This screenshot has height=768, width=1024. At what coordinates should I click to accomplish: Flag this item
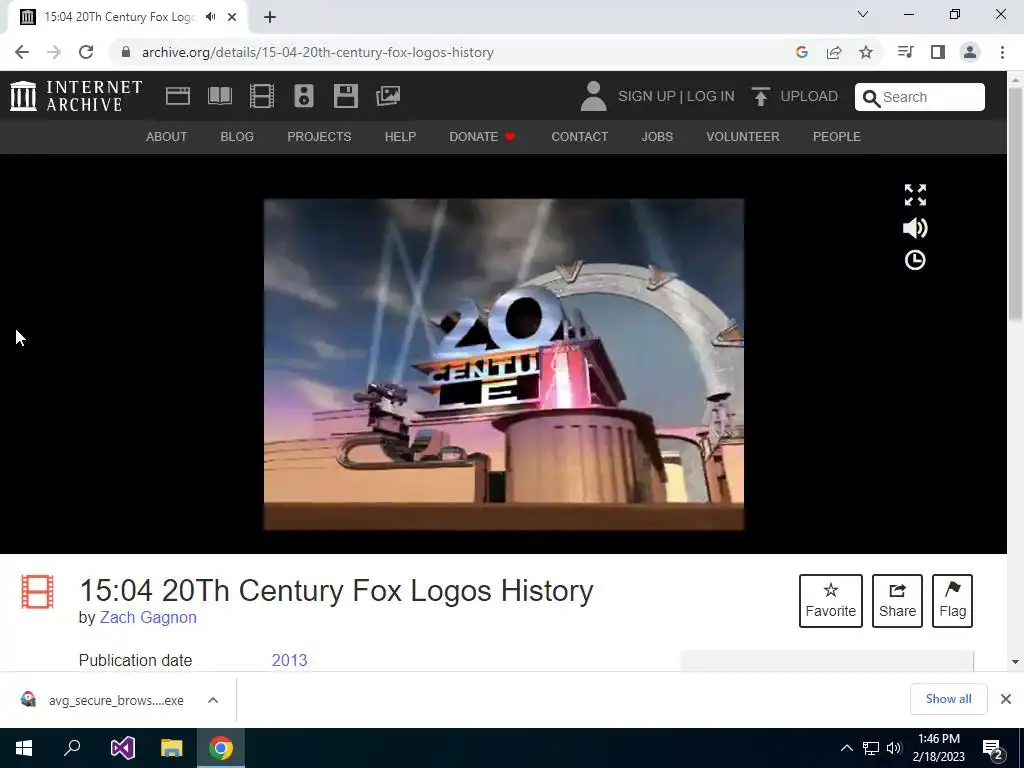click(x=952, y=601)
